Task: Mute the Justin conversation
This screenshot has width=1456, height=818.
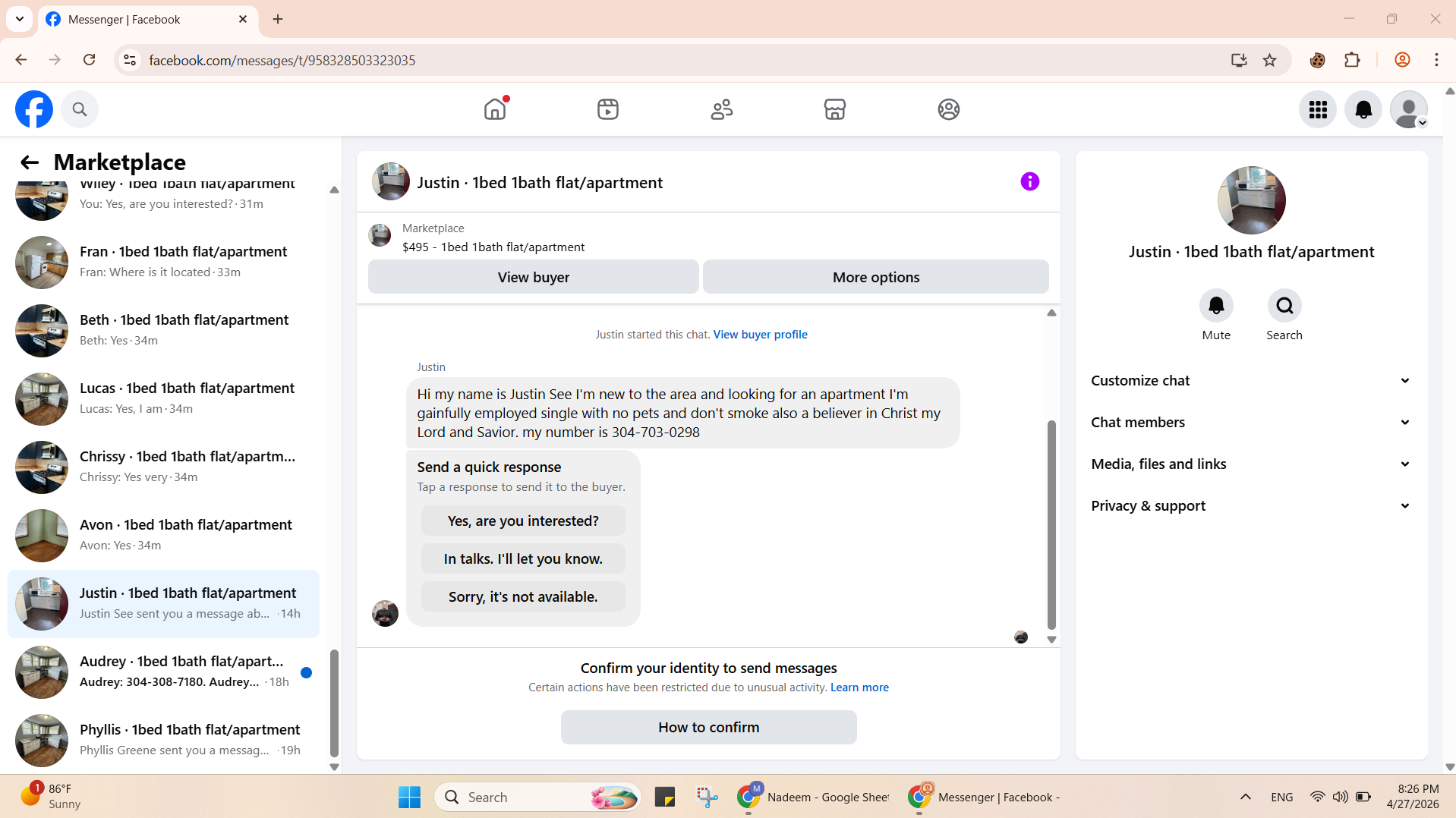Action: (1216, 306)
